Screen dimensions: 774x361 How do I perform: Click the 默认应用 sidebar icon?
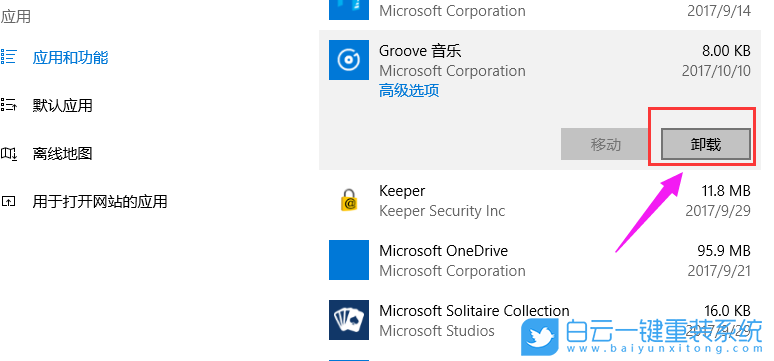pos(8,105)
